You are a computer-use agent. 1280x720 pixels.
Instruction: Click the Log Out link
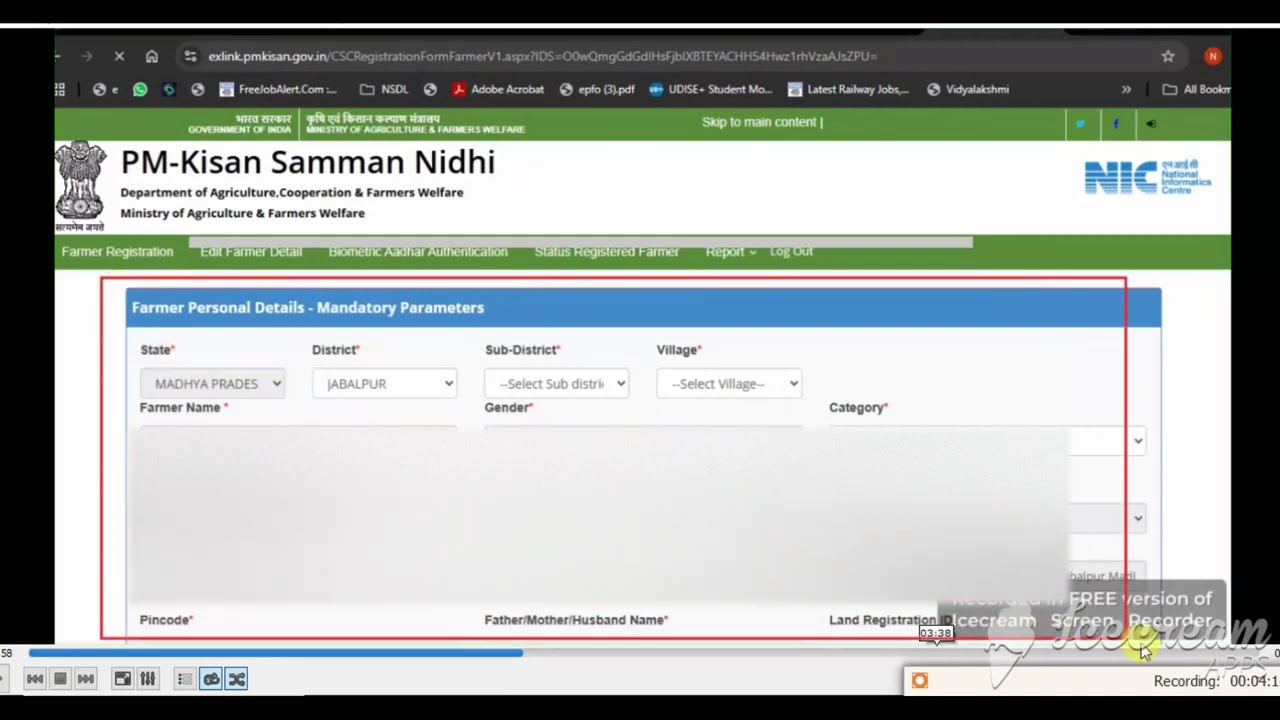tap(791, 252)
